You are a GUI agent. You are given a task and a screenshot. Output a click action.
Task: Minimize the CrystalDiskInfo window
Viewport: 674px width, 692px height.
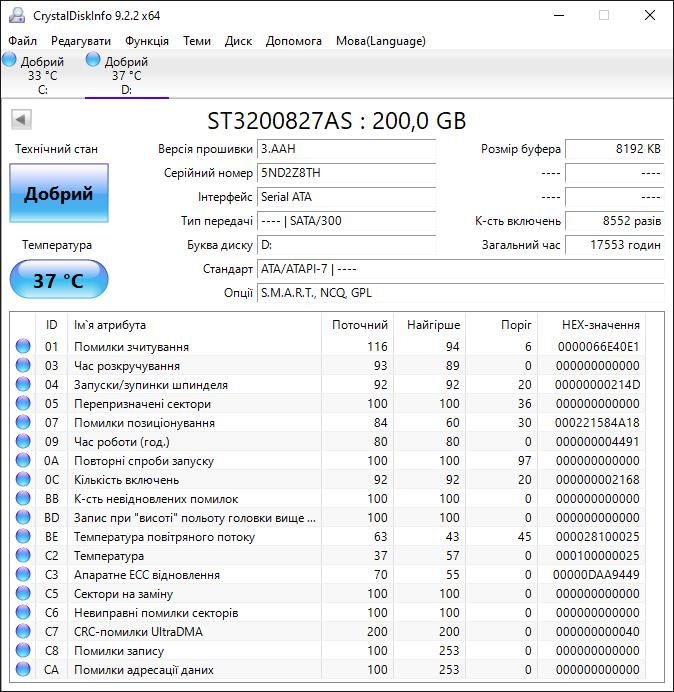[x=559, y=15]
